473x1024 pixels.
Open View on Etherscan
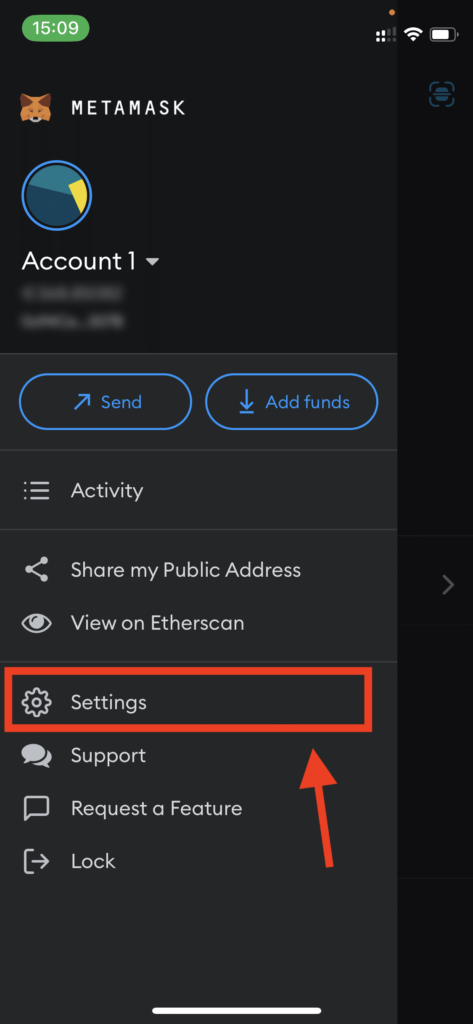pyautogui.click(x=199, y=623)
